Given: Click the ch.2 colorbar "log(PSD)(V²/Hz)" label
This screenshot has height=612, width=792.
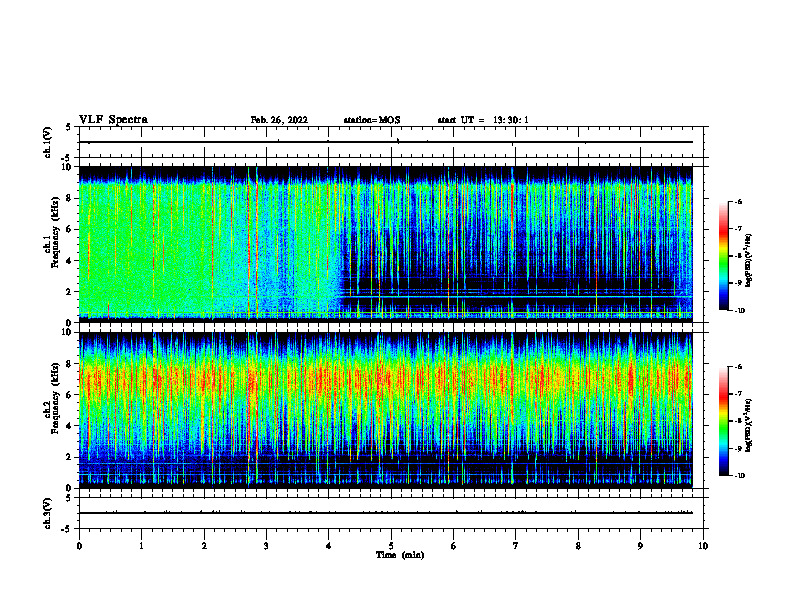Looking at the screenshot, I should (748, 425).
